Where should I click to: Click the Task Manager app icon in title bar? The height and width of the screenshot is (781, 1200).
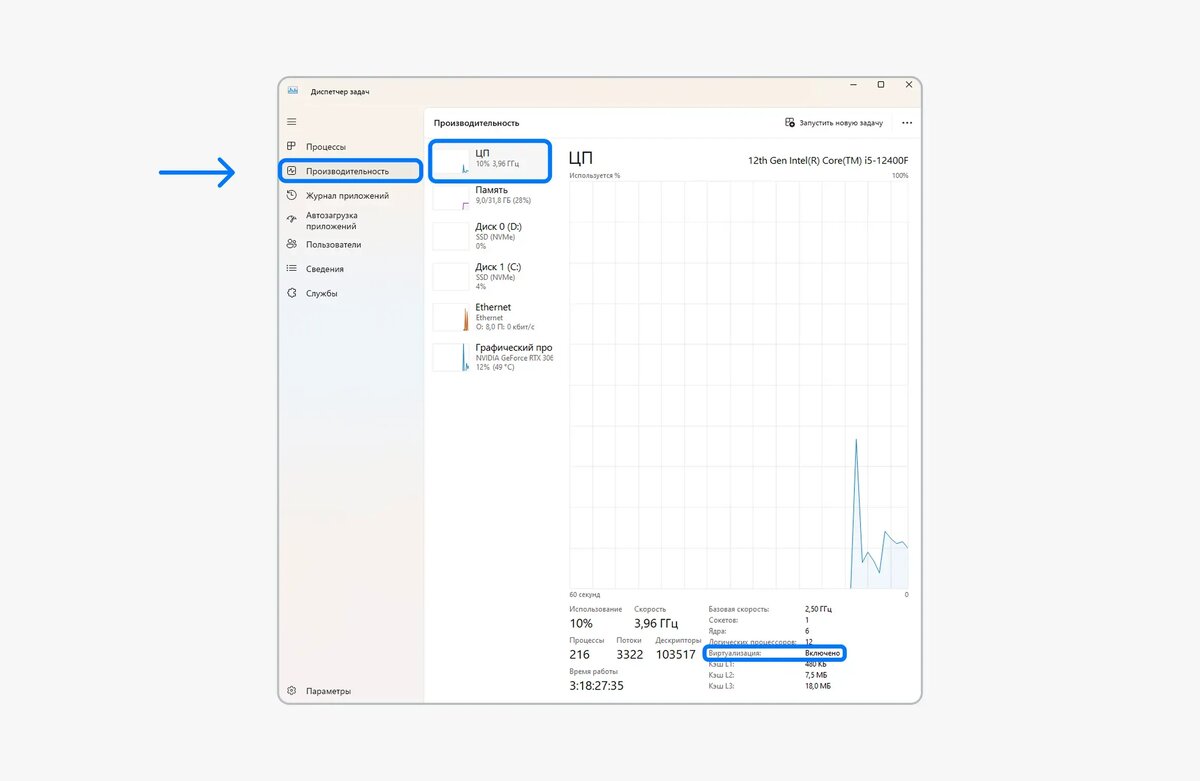pyautogui.click(x=293, y=90)
